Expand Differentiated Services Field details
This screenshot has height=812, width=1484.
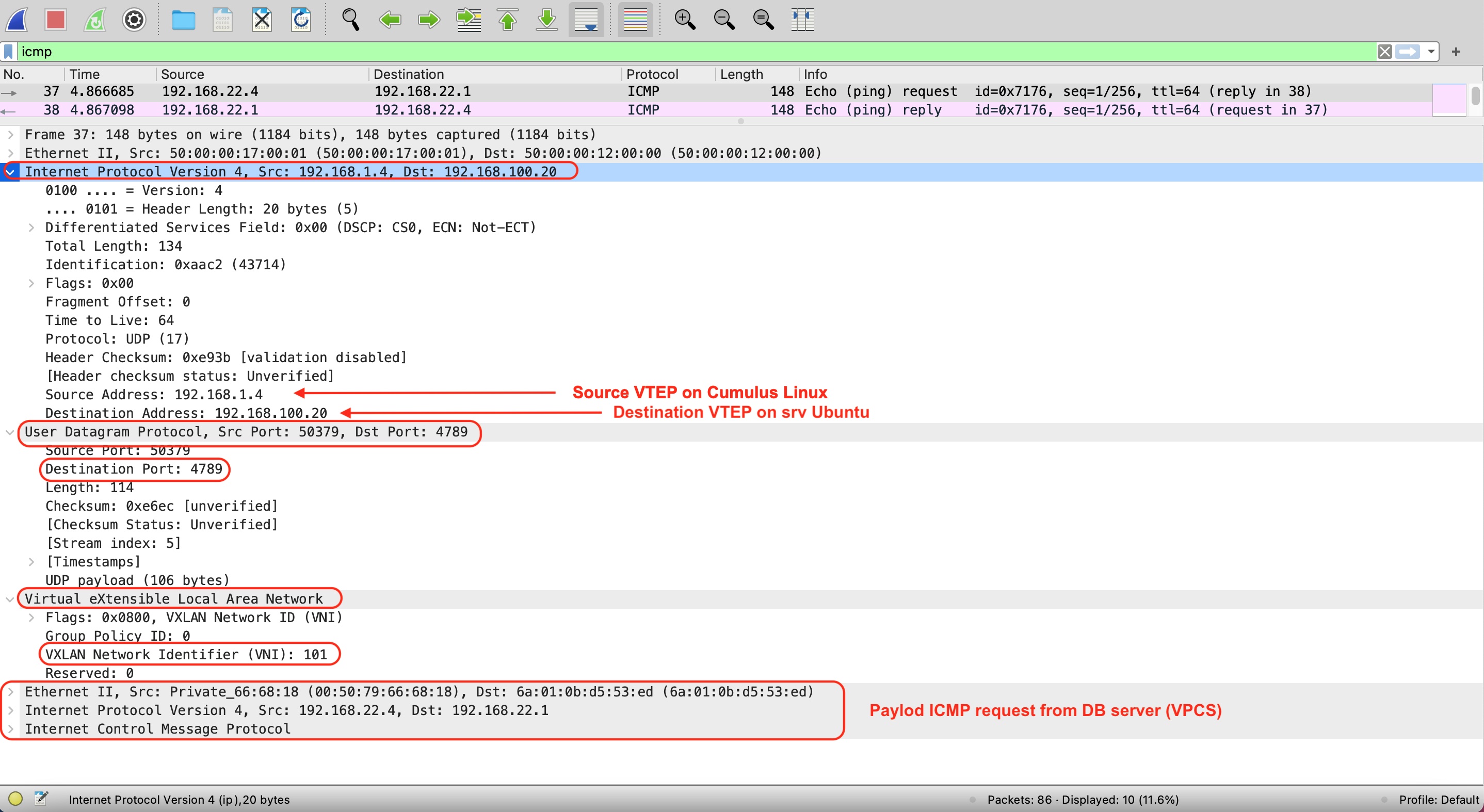(x=31, y=228)
